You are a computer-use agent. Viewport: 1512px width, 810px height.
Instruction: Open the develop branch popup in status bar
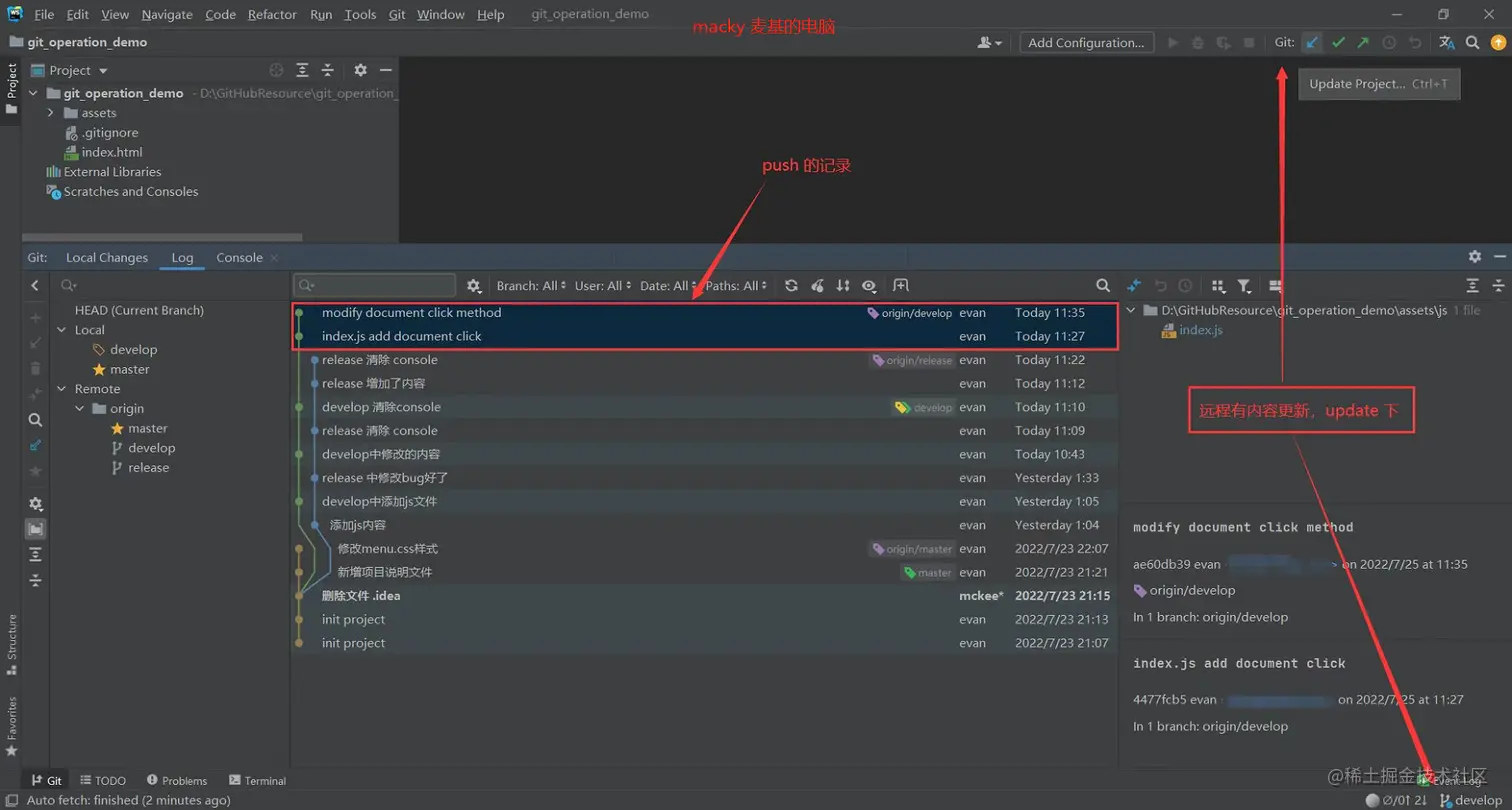(1476, 799)
